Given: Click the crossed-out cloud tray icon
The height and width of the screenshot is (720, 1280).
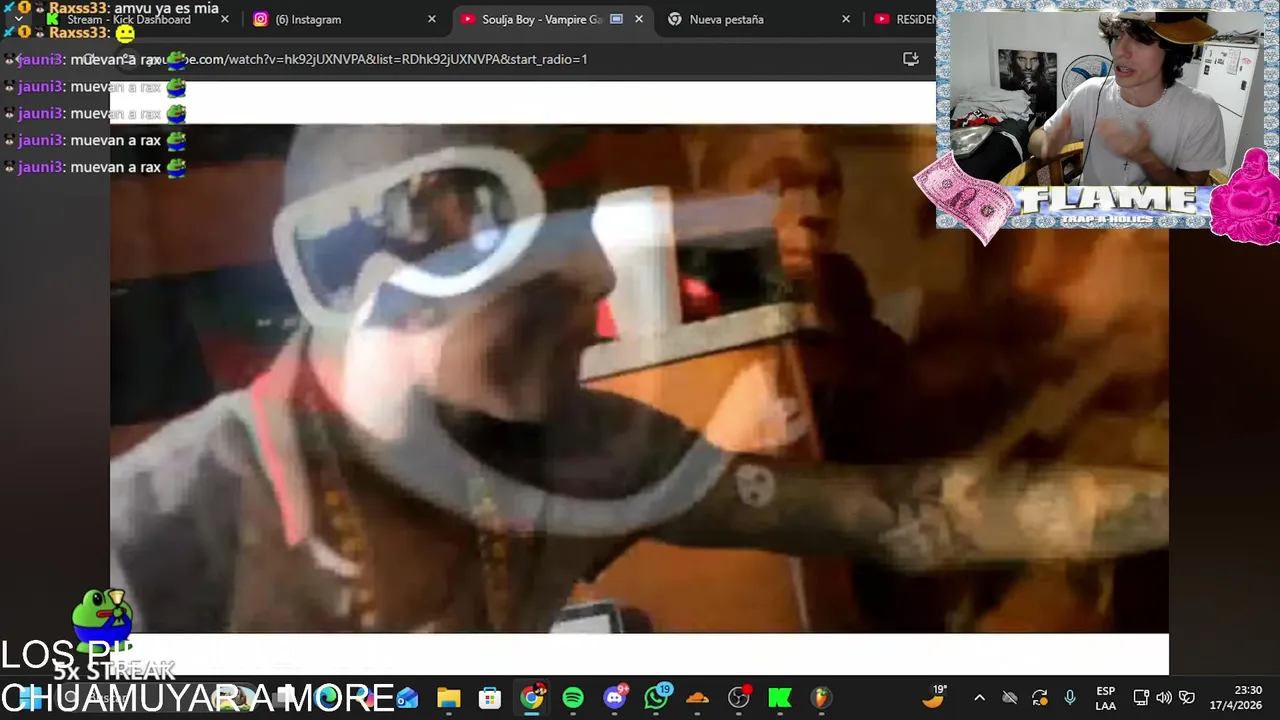Looking at the screenshot, I should tap(1010, 698).
